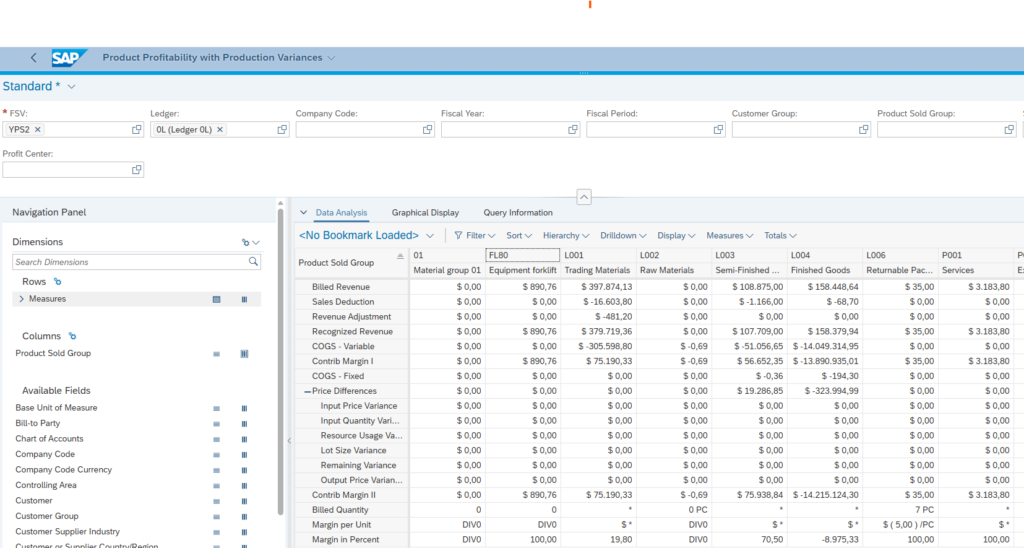
Task: Open the Totals menu
Action: click(x=780, y=235)
